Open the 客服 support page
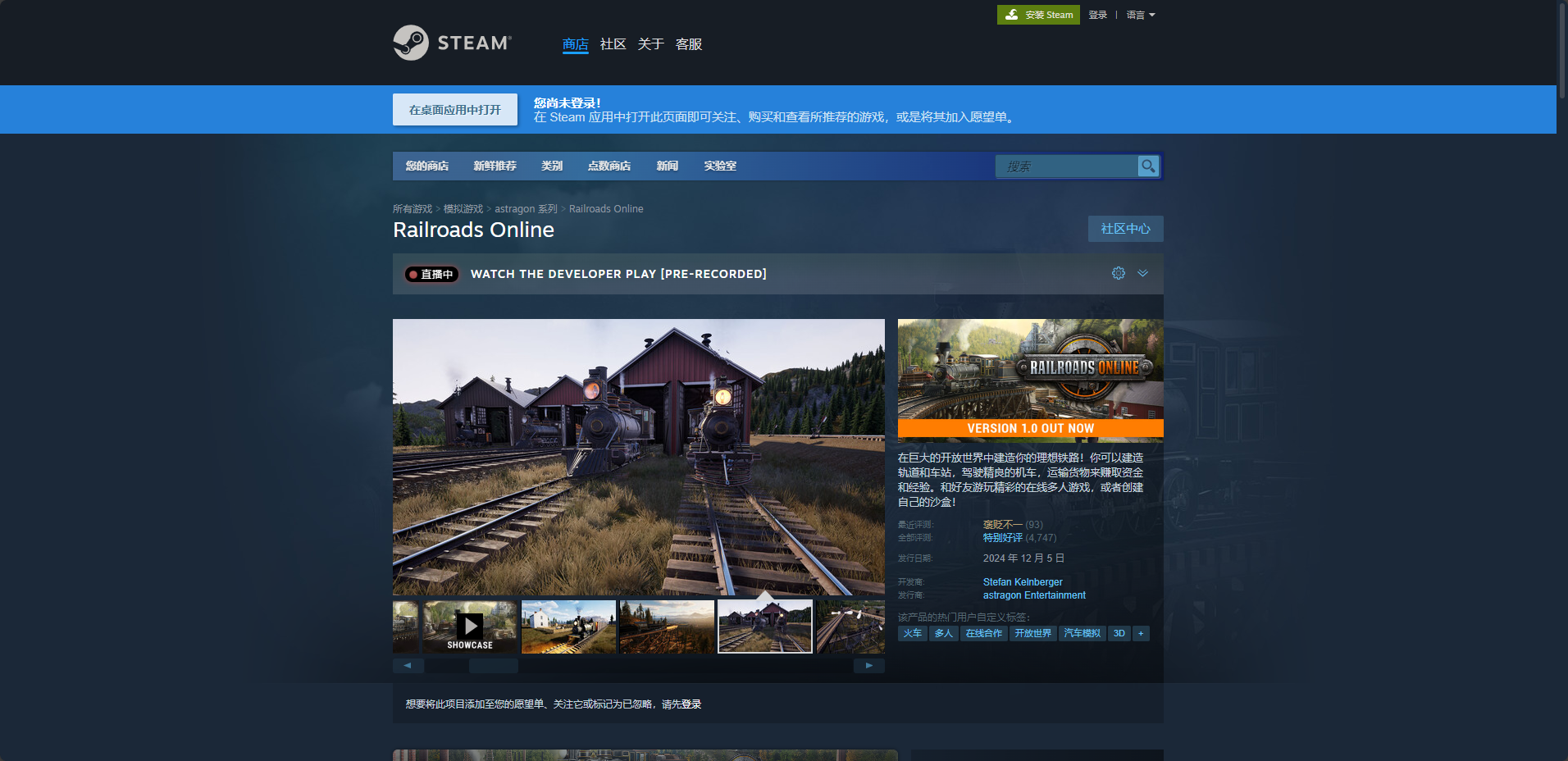This screenshot has height=761, width=1568. (x=688, y=44)
